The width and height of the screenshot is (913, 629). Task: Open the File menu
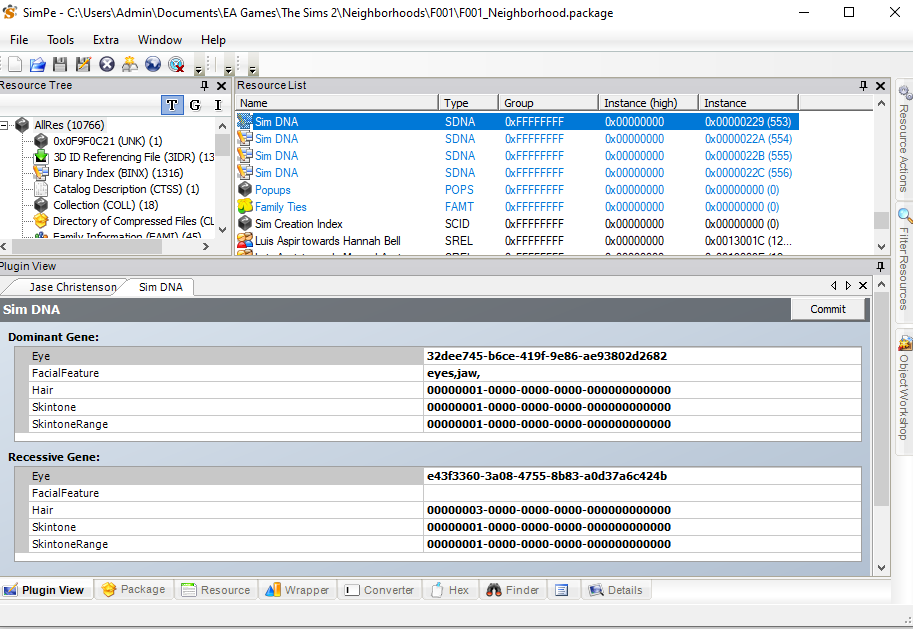(19, 40)
